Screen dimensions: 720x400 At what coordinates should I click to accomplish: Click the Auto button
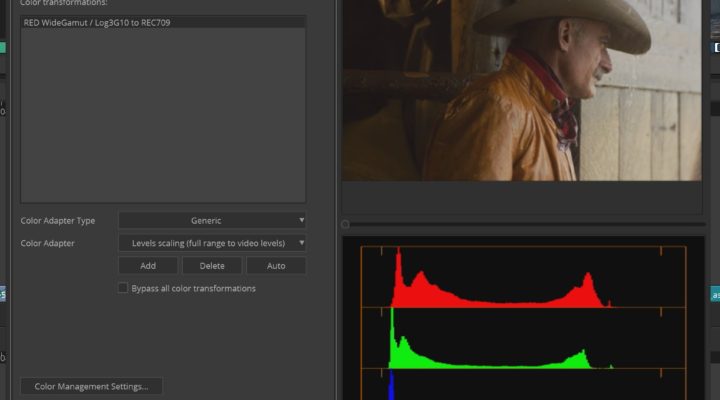click(276, 265)
